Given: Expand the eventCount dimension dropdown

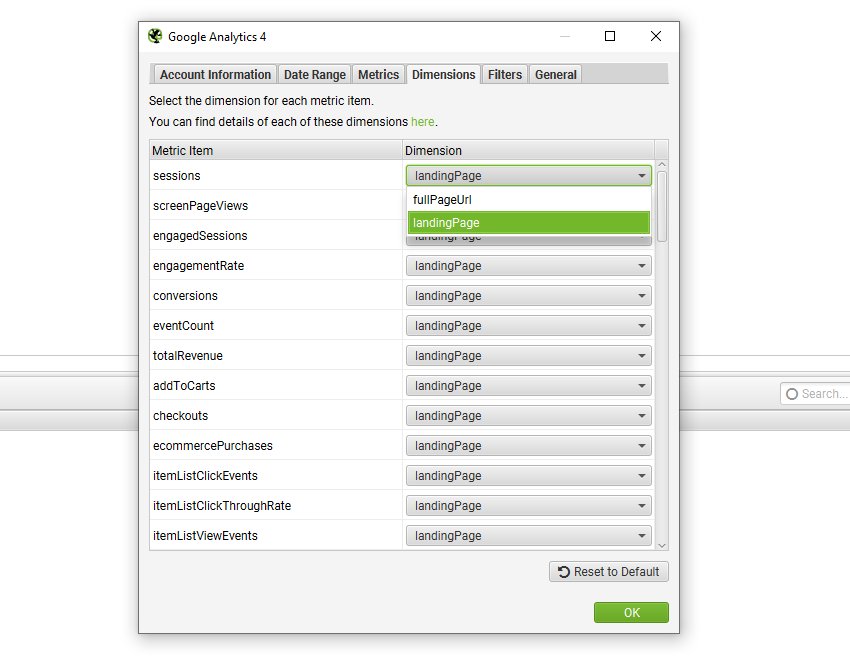Looking at the screenshot, I should [529, 326].
